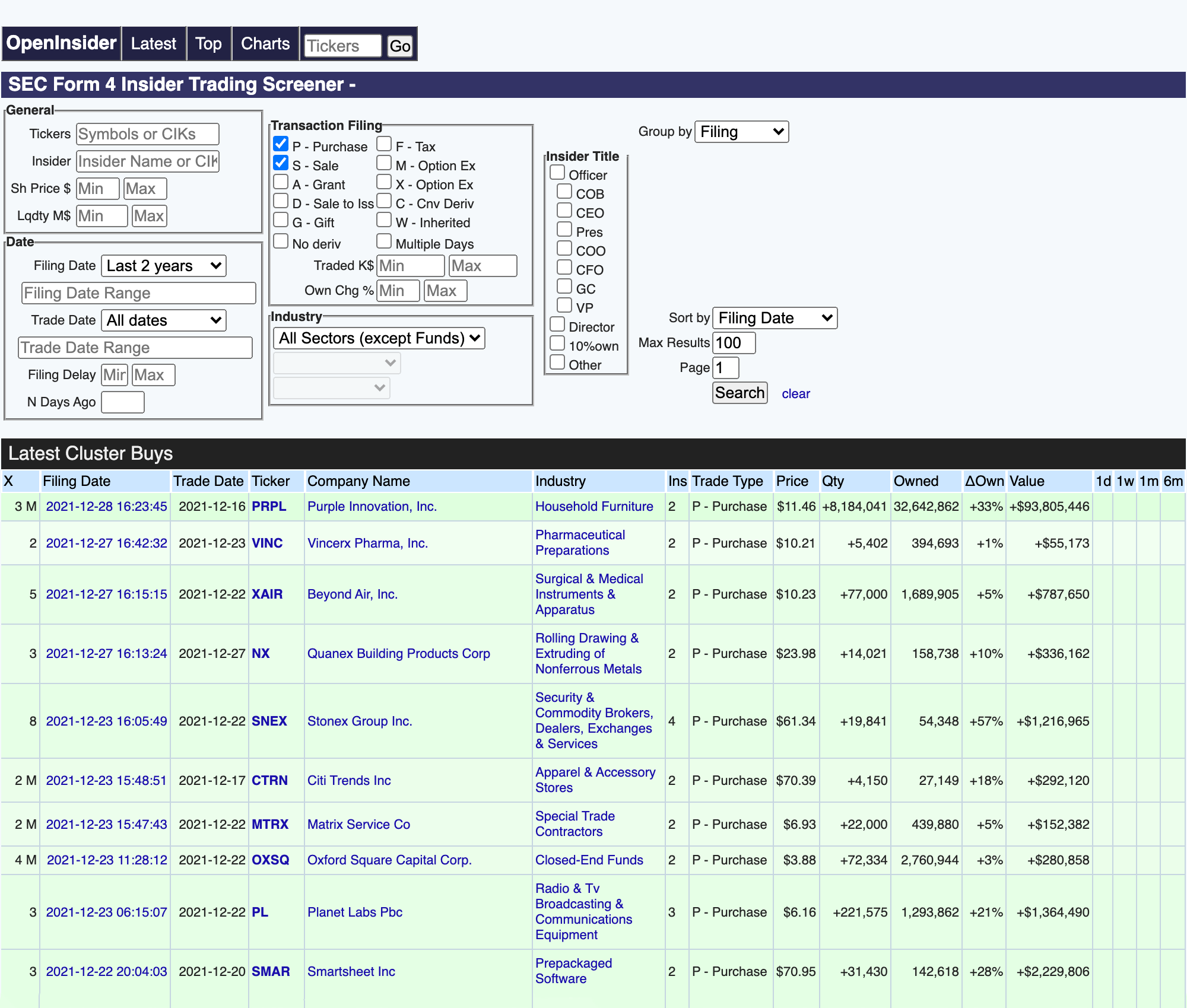The image size is (1187, 1008).
Task: Click the Filing Date Range input
Action: coord(139,293)
